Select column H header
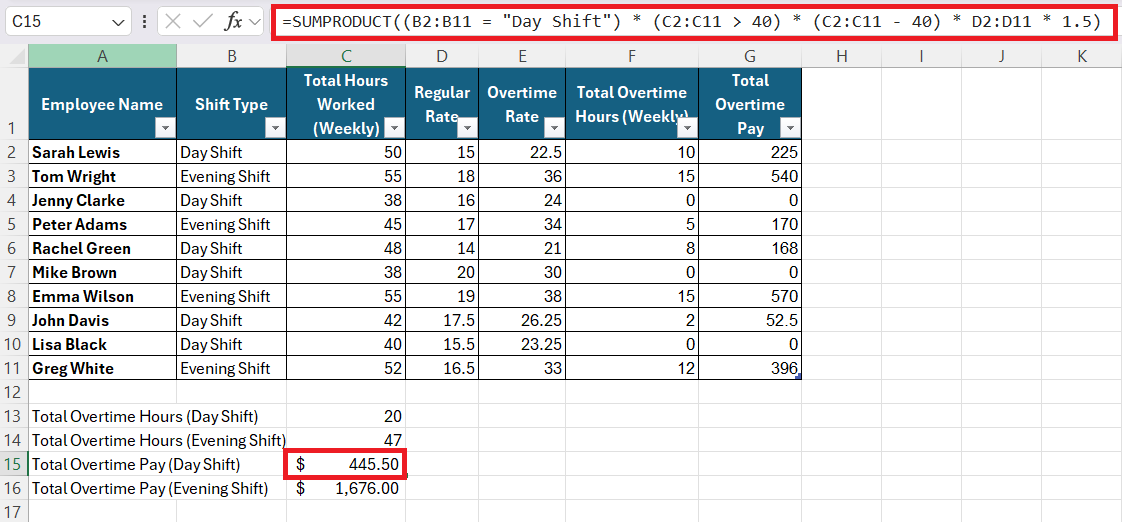The height and width of the screenshot is (522, 1122). [x=842, y=56]
